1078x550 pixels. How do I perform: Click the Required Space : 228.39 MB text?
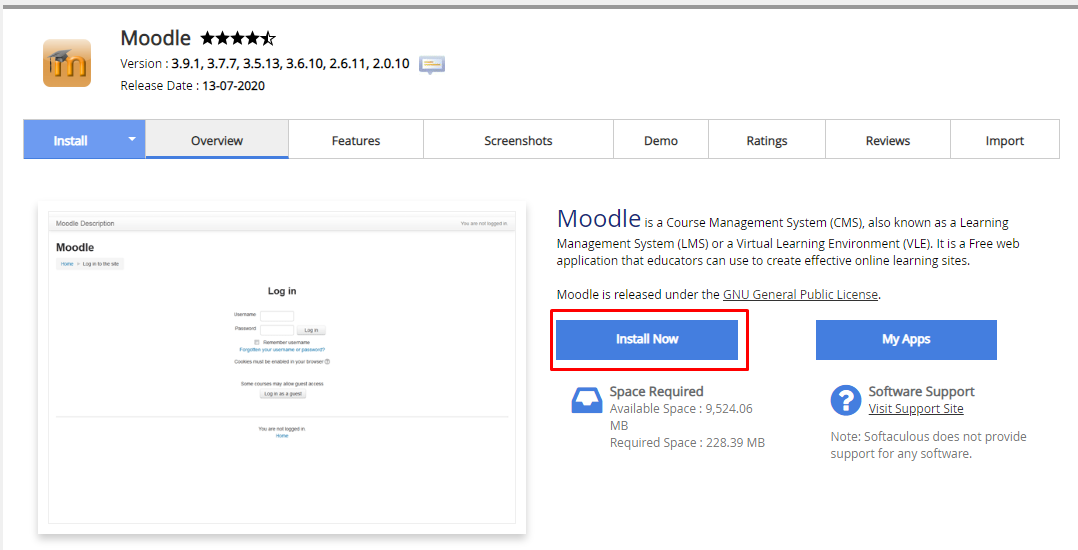[688, 443]
